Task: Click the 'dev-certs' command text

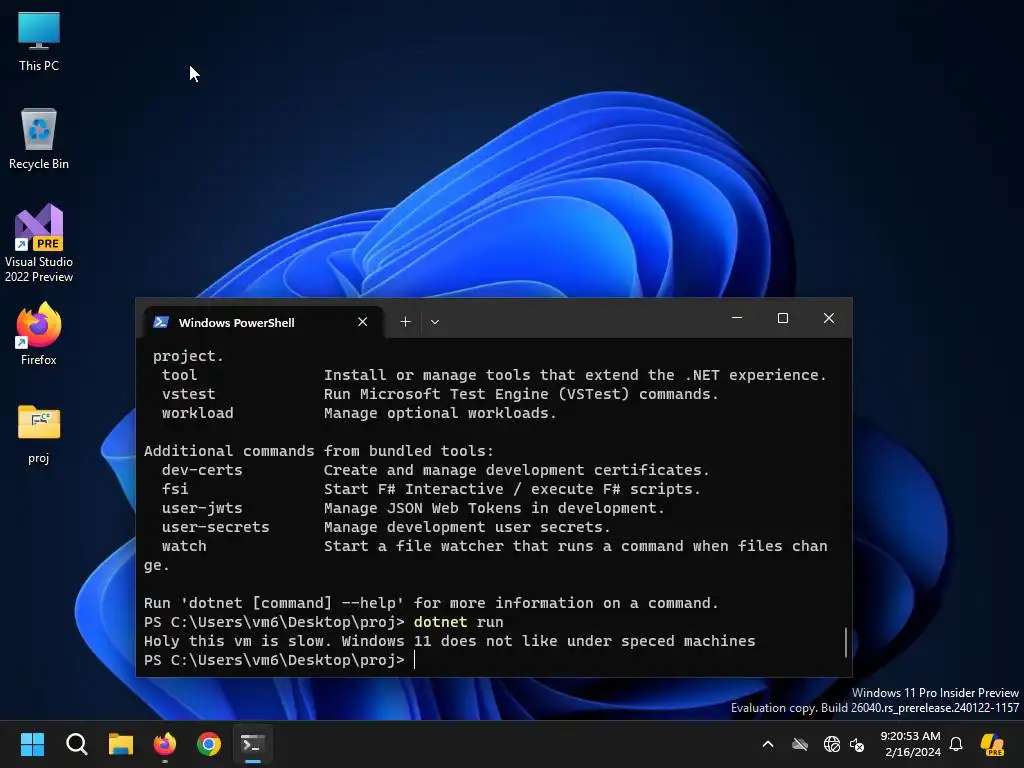Action: coord(202,470)
